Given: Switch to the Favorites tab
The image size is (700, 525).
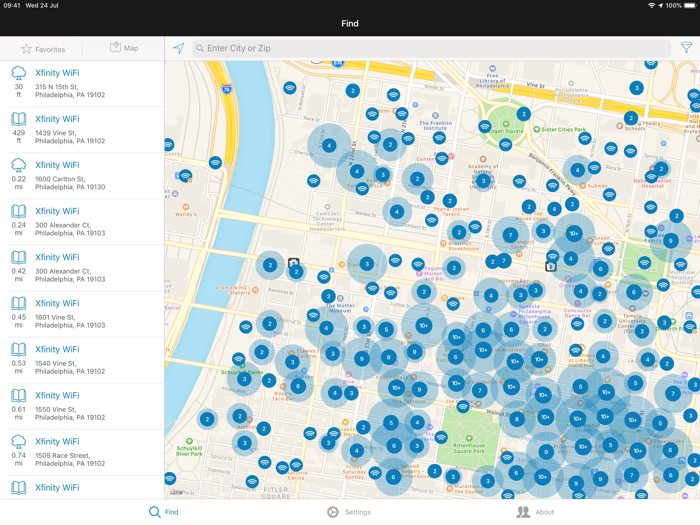Looking at the screenshot, I should tap(43, 49).
